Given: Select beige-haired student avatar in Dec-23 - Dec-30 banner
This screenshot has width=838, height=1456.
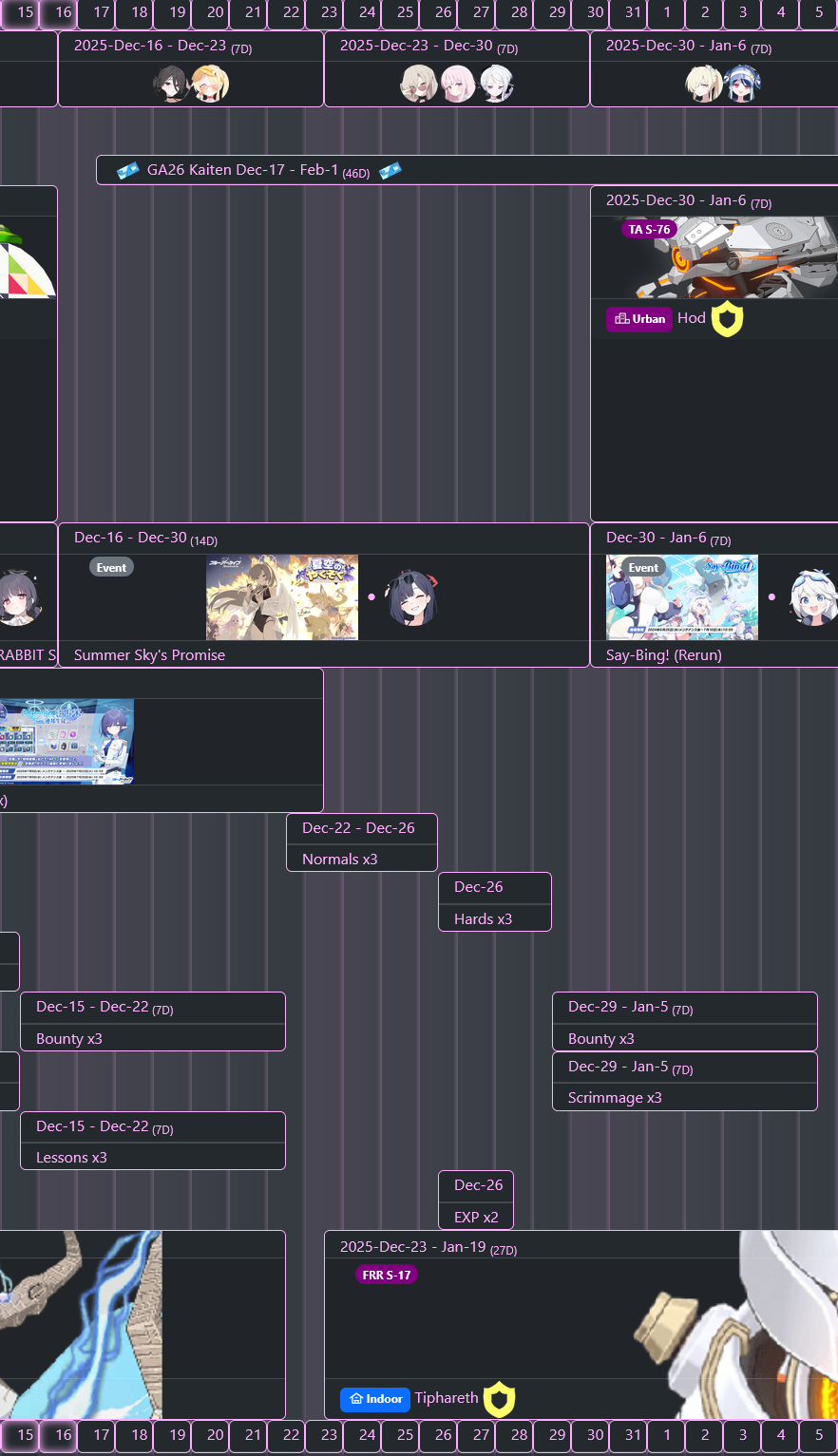Looking at the screenshot, I should pos(418,85).
